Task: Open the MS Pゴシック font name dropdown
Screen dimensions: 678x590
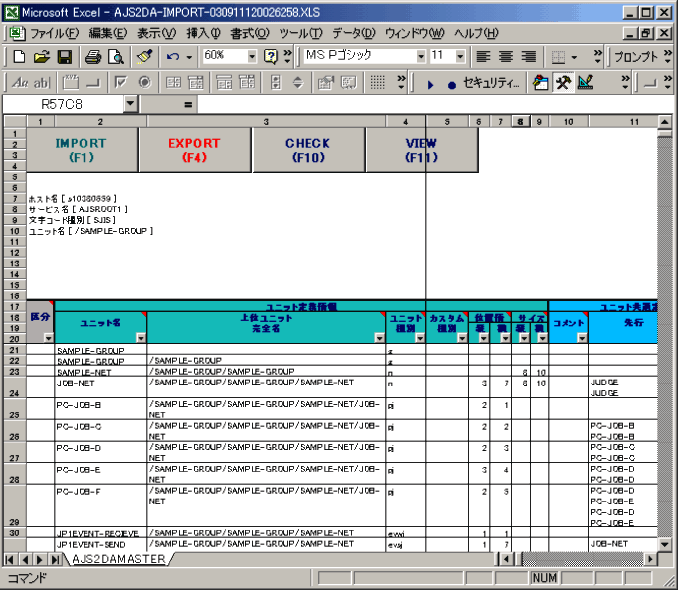Action: 421,56
